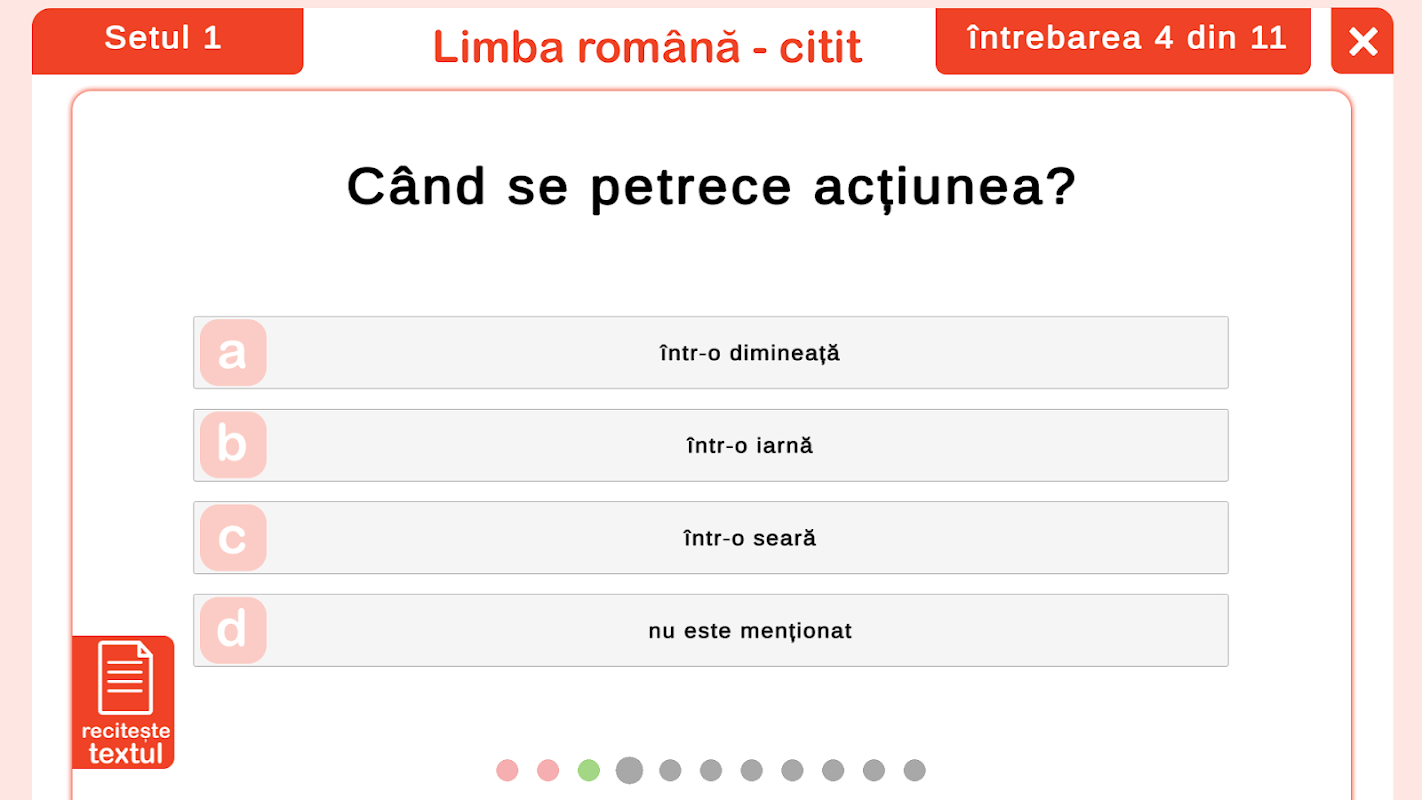The width and height of the screenshot is (1422, 800).
Task: Click the enlarged current question dot
Action: (629, 770)
